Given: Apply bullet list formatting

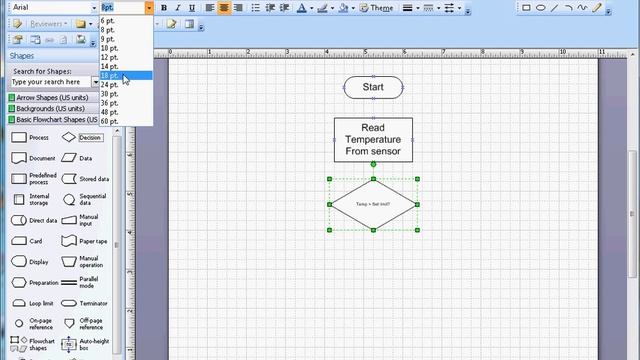Looking at the screenshot, I should coord(256,8).
